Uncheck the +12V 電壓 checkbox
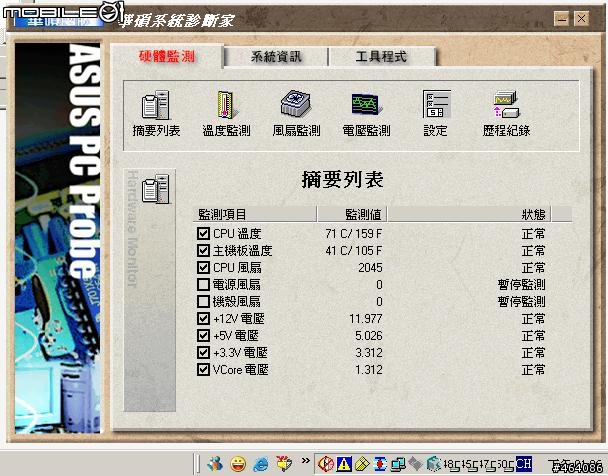 tap(203, 319)
